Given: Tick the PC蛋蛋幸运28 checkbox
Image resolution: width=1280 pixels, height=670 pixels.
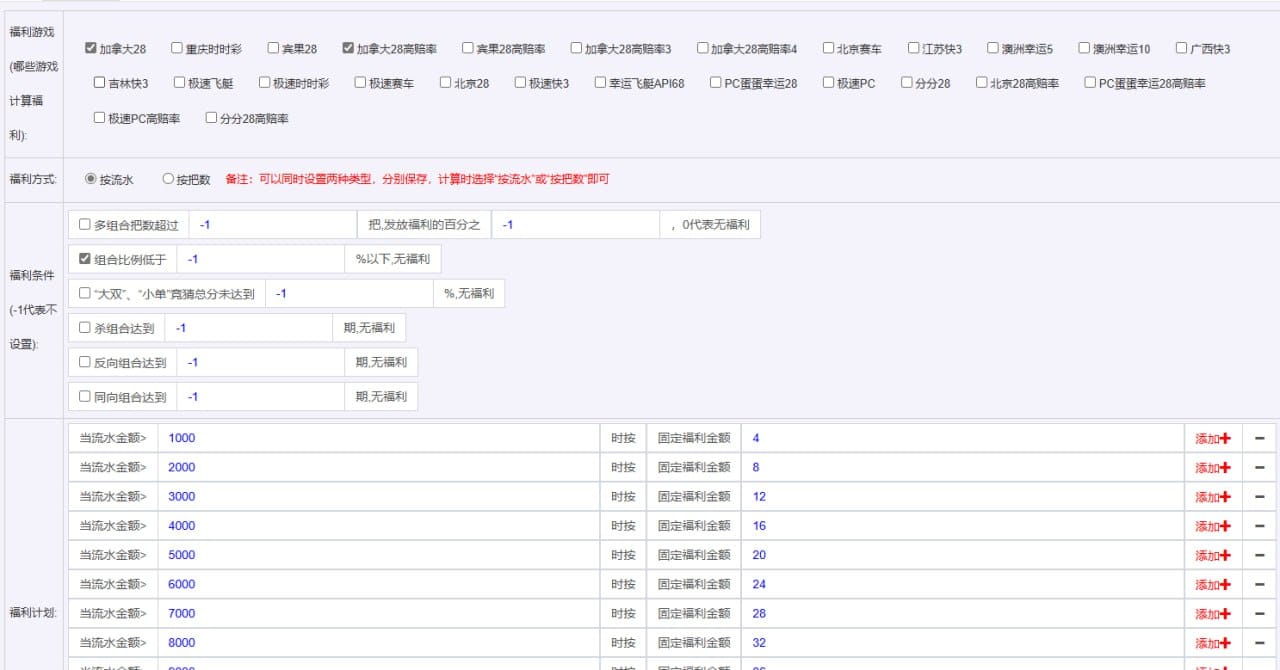Looking at the screenshot, I should tap(716, 83).
